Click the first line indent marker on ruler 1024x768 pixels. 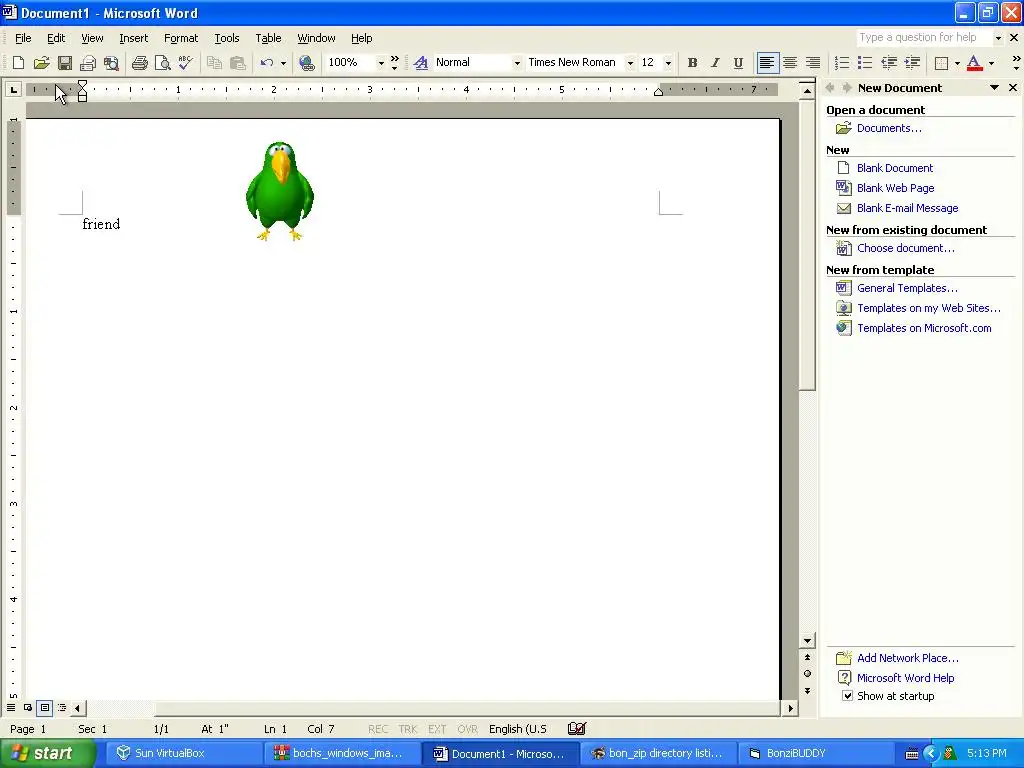pos(82,84)
